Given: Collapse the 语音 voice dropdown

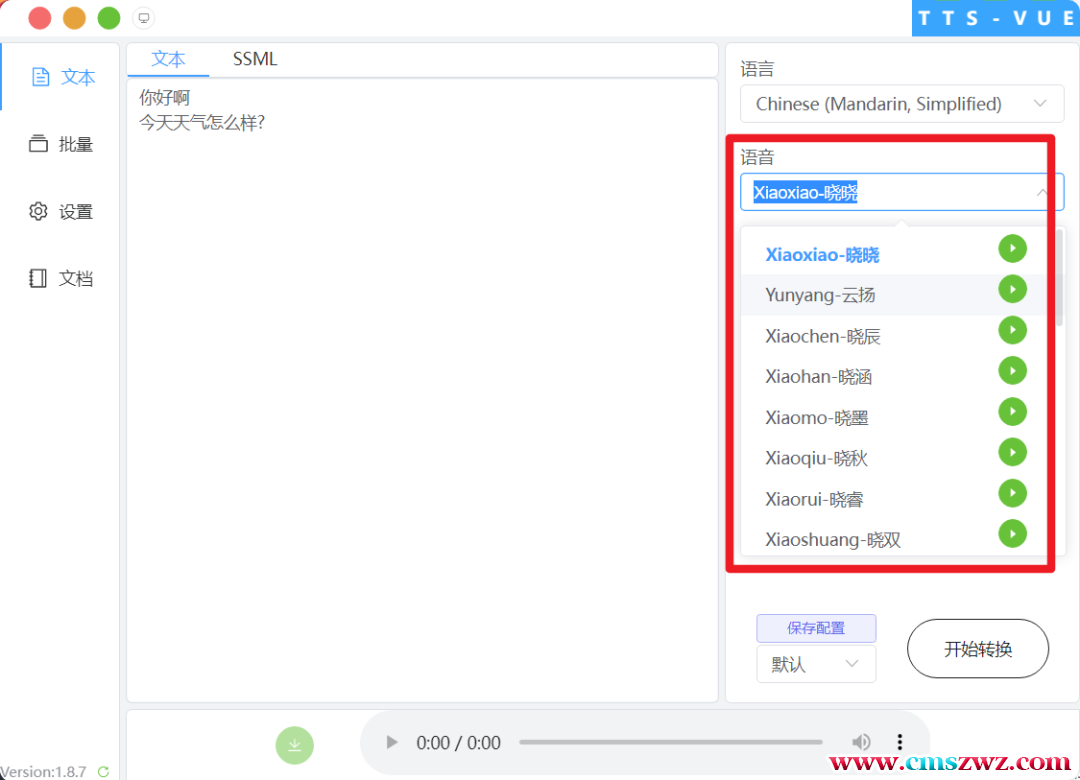Looking at the screenshot, I should 1041,192.
